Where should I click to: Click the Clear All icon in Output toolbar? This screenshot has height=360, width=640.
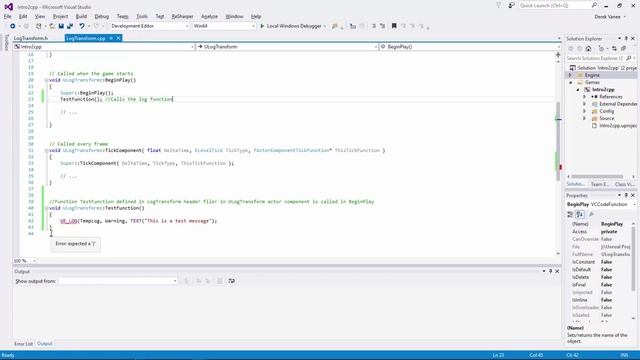220,281
